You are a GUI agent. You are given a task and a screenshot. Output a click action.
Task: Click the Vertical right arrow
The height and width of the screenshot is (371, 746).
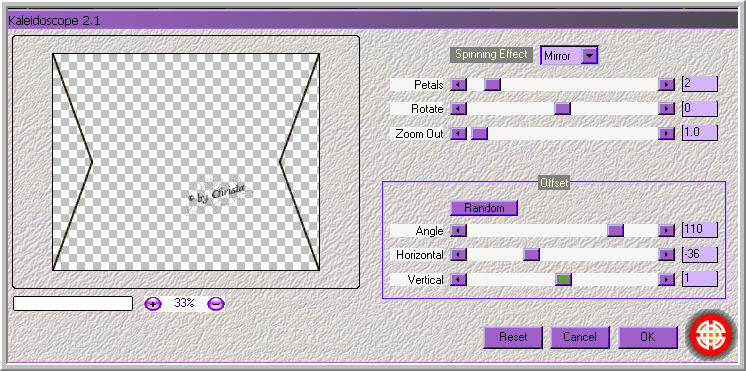pos(666,280)
